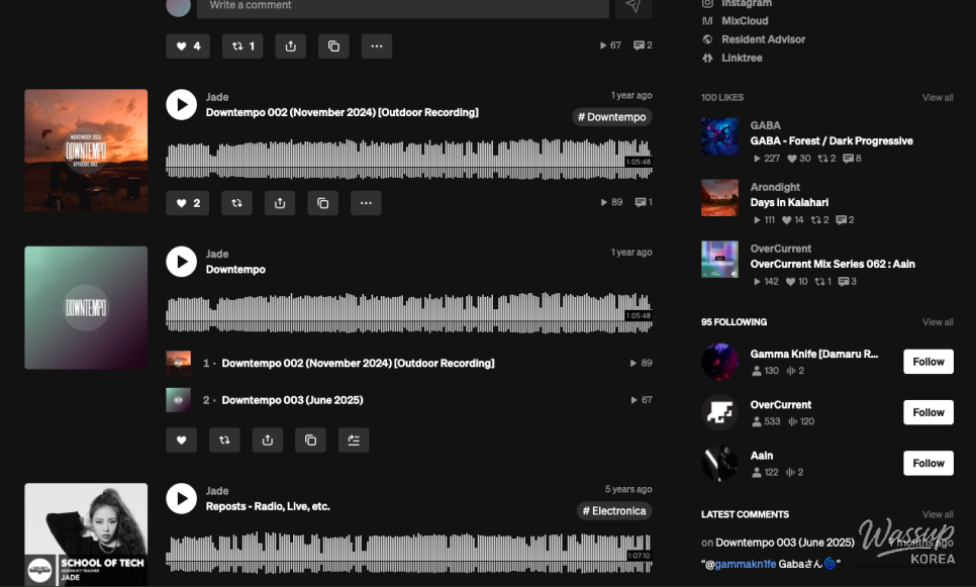The width and height of the screenshot is (976, 587).
Task: Click the "Write a comment" field
Action: [400, 7]
